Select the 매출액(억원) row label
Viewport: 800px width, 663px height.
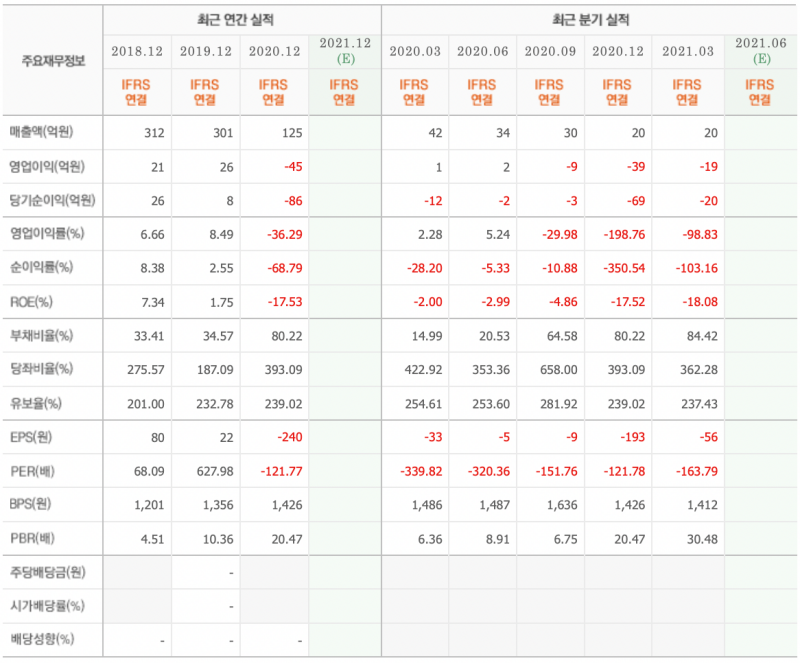[x=41, y=132]
